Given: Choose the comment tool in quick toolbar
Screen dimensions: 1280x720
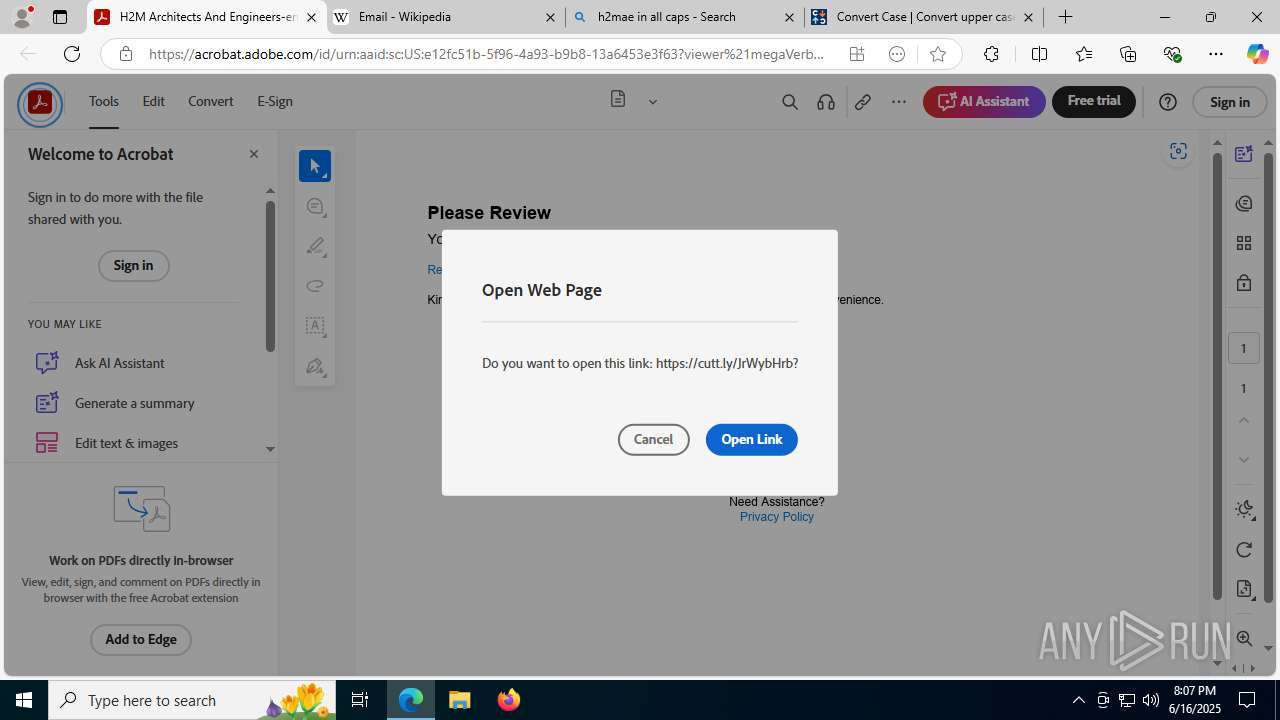Looking at the screenshot, I should coord(315,206).
